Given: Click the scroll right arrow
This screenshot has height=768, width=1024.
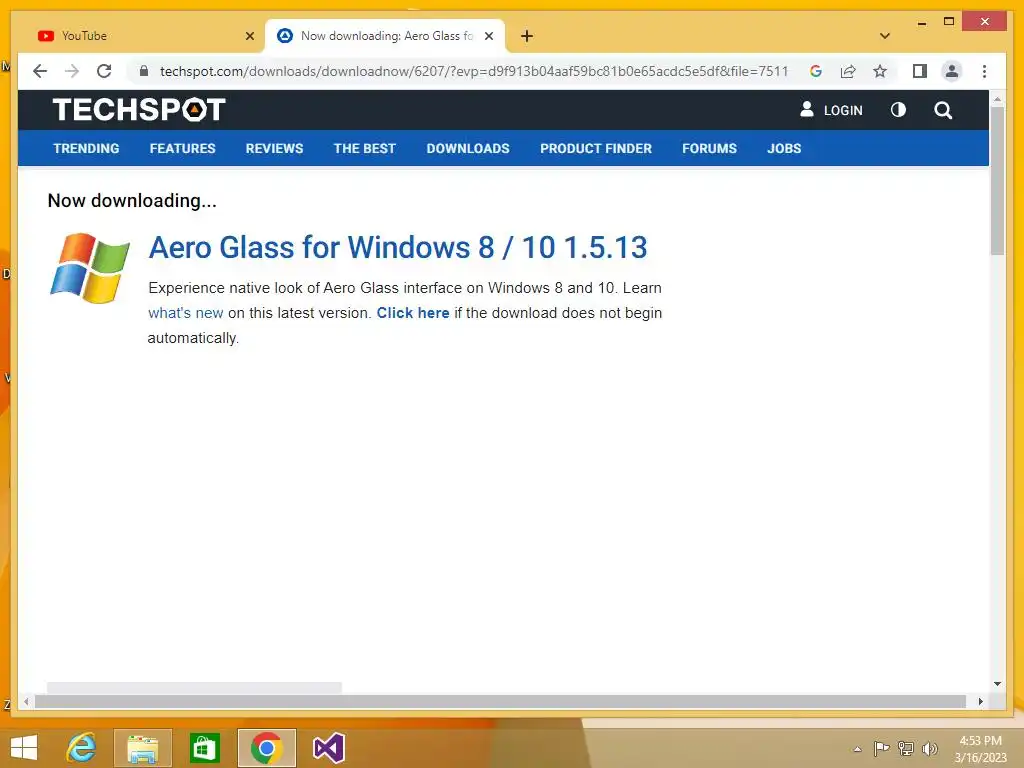Looking at the screenshot, I should pos(980,701).
